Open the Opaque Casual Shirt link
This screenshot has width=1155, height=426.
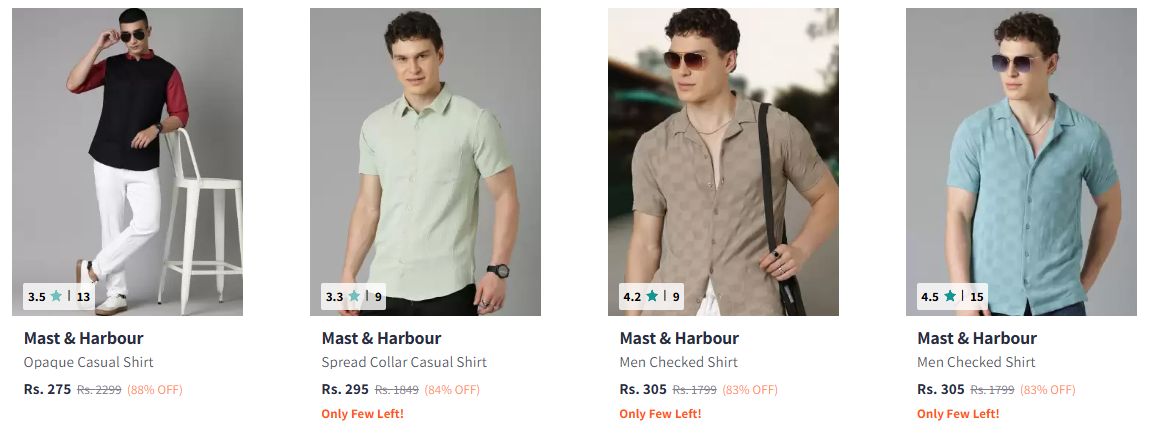pyautogui.click(x=88, y=363)
